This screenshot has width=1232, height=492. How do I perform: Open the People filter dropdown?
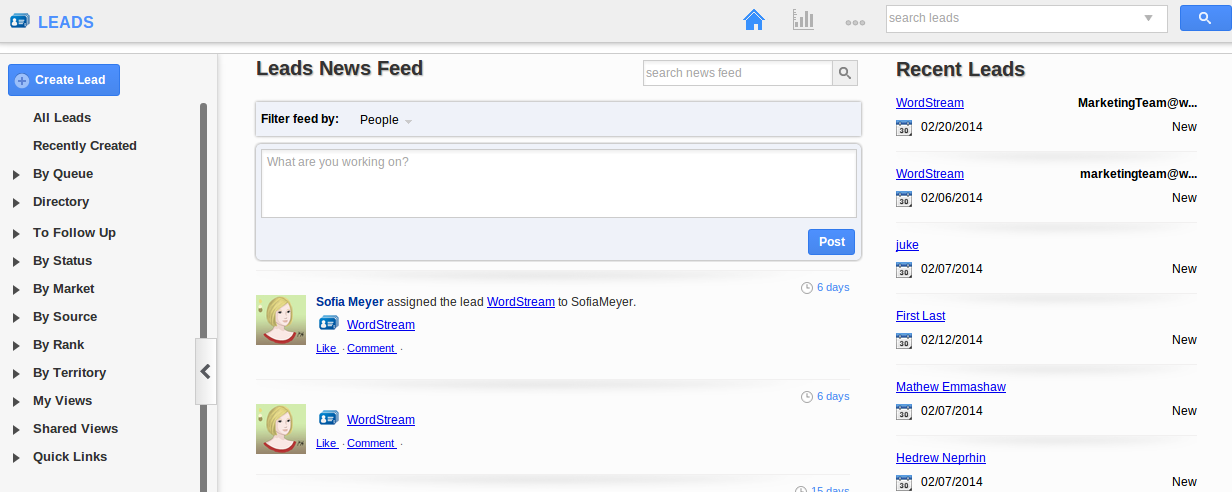coord(385,120)
